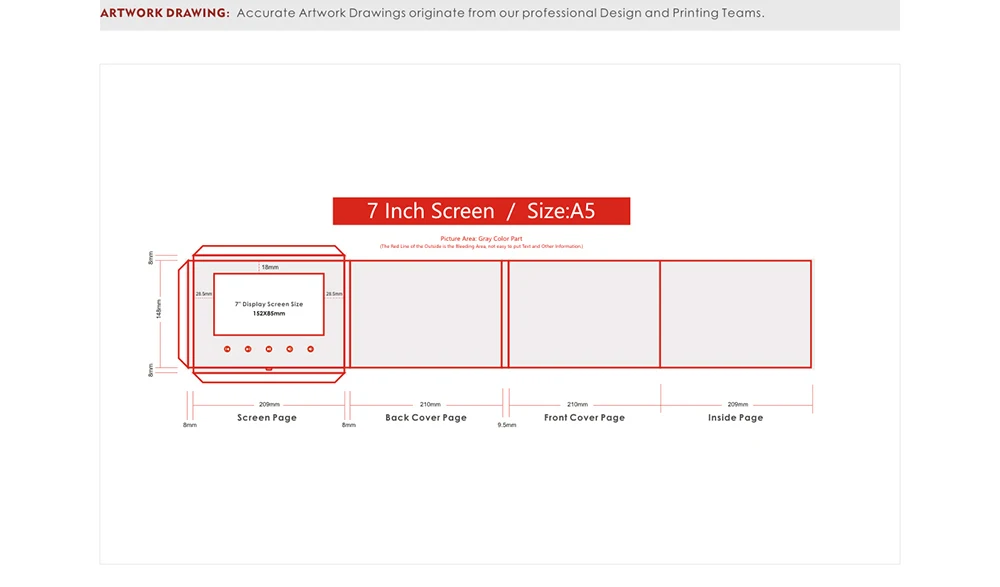Screen dimensions: 1000x587
Task: Click the gray Front Cover Page panel
Action: tap(584, 314)
